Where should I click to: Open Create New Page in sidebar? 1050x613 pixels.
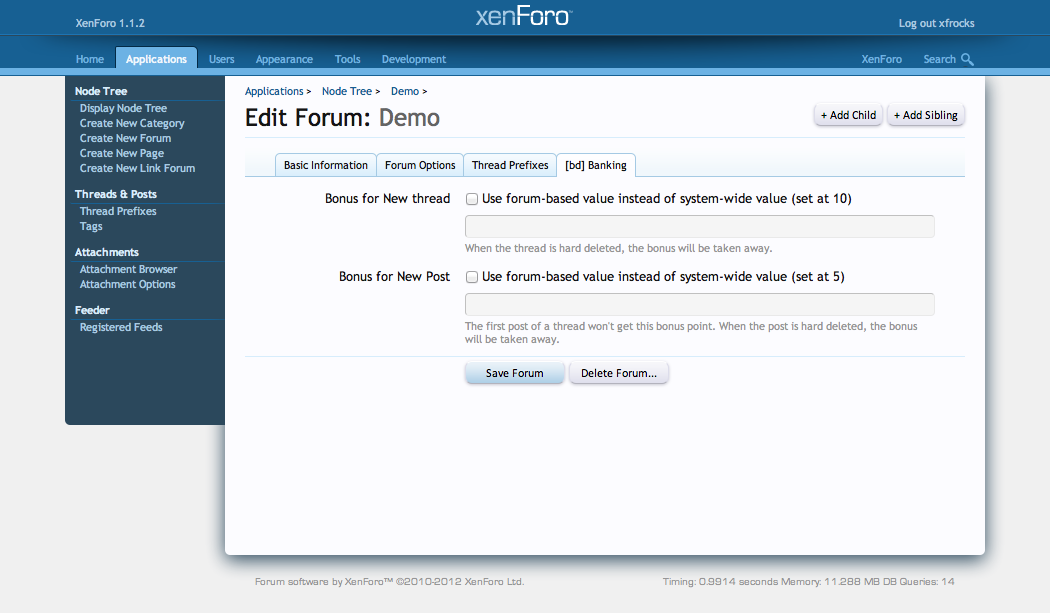pos(122,153)
